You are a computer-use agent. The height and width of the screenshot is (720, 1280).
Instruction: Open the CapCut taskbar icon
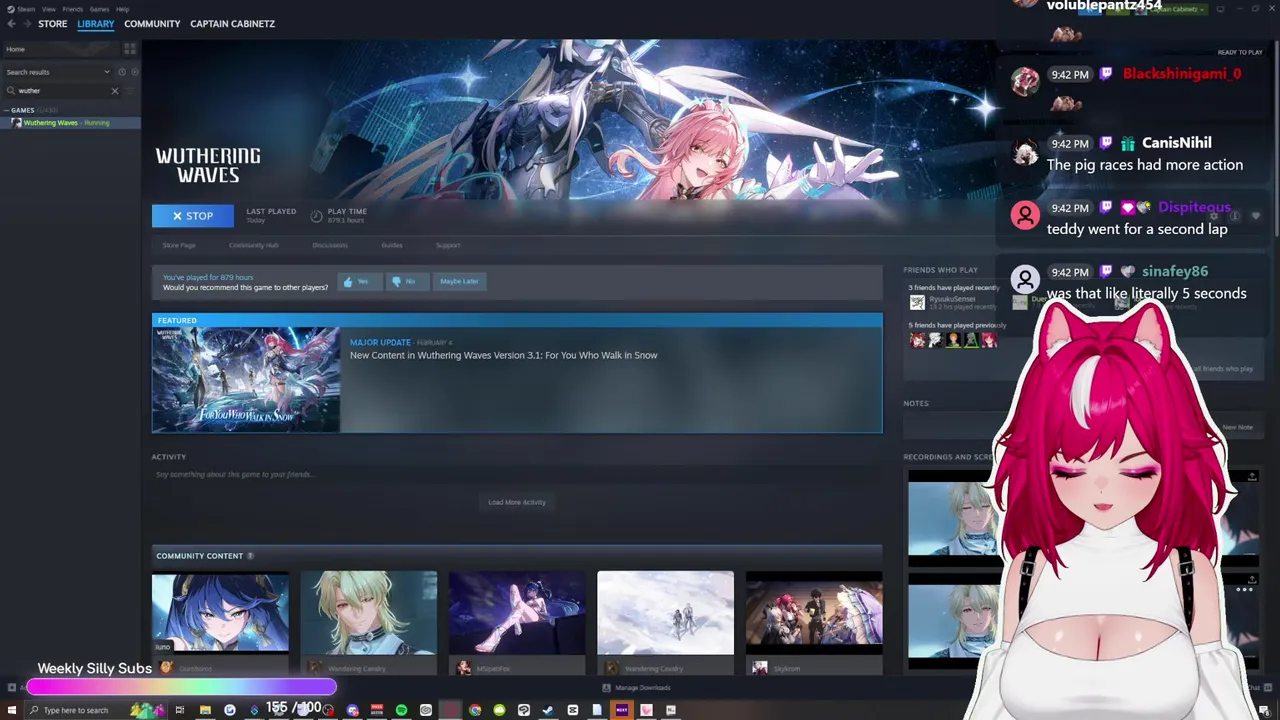tap(572, 710)
